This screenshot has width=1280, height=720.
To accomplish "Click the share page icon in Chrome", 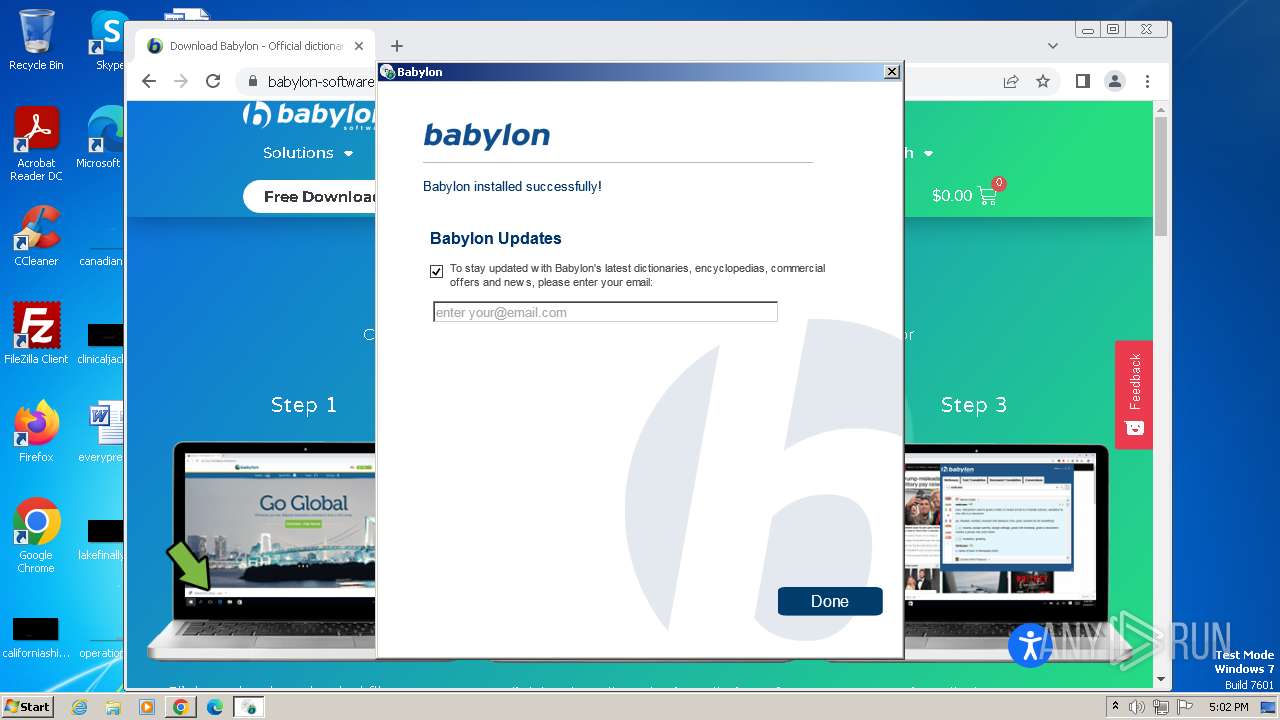I will click(x=1011, y=81).
